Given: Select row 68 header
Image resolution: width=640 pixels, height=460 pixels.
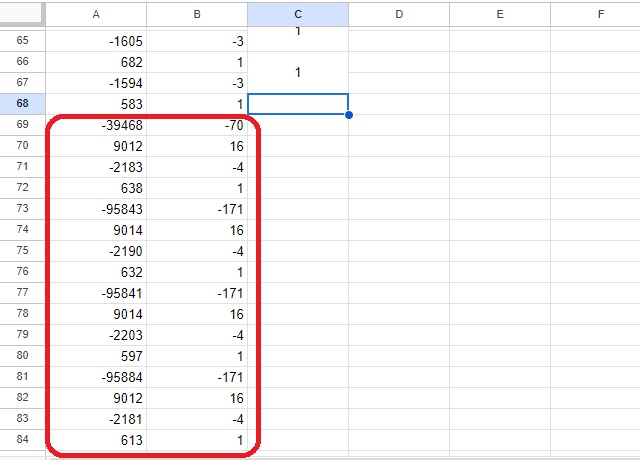Looking at the screenshot, I should [x=22, y=104].
